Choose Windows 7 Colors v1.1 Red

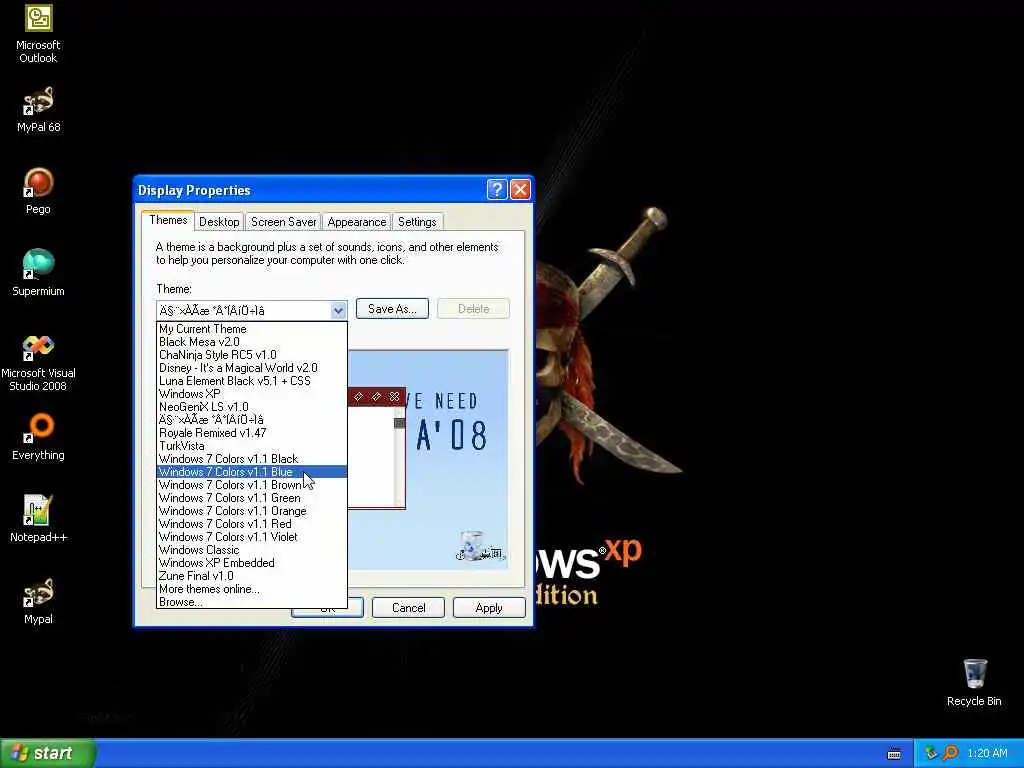pyautogui.click(x=251, y=524)
